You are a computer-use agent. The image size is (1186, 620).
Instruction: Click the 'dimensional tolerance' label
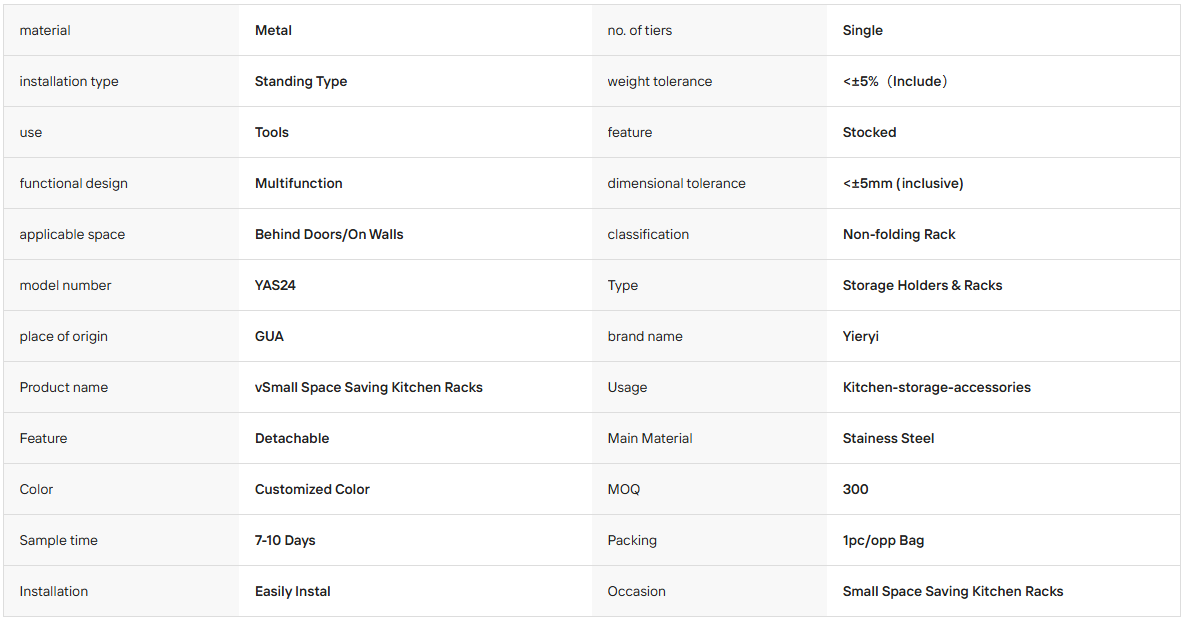676,183
